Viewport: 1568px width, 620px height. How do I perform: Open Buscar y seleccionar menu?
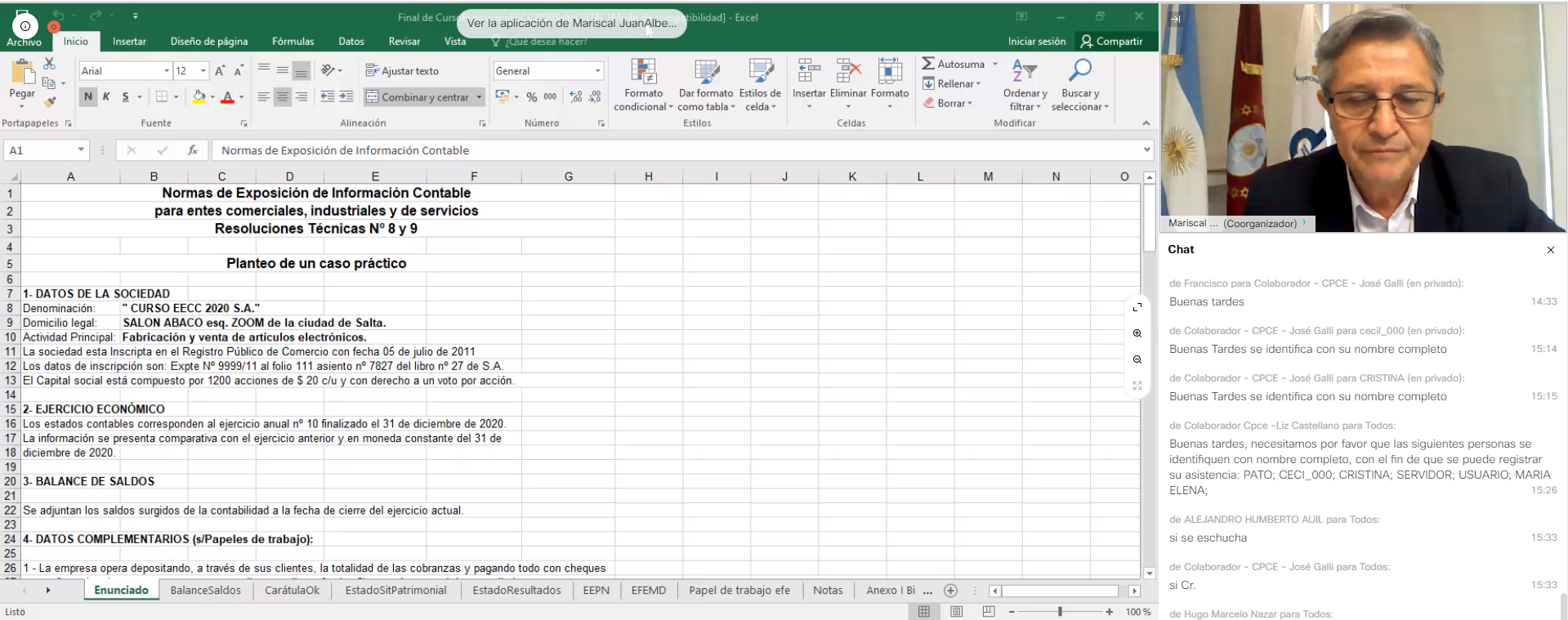click(x=1079, y=85)
